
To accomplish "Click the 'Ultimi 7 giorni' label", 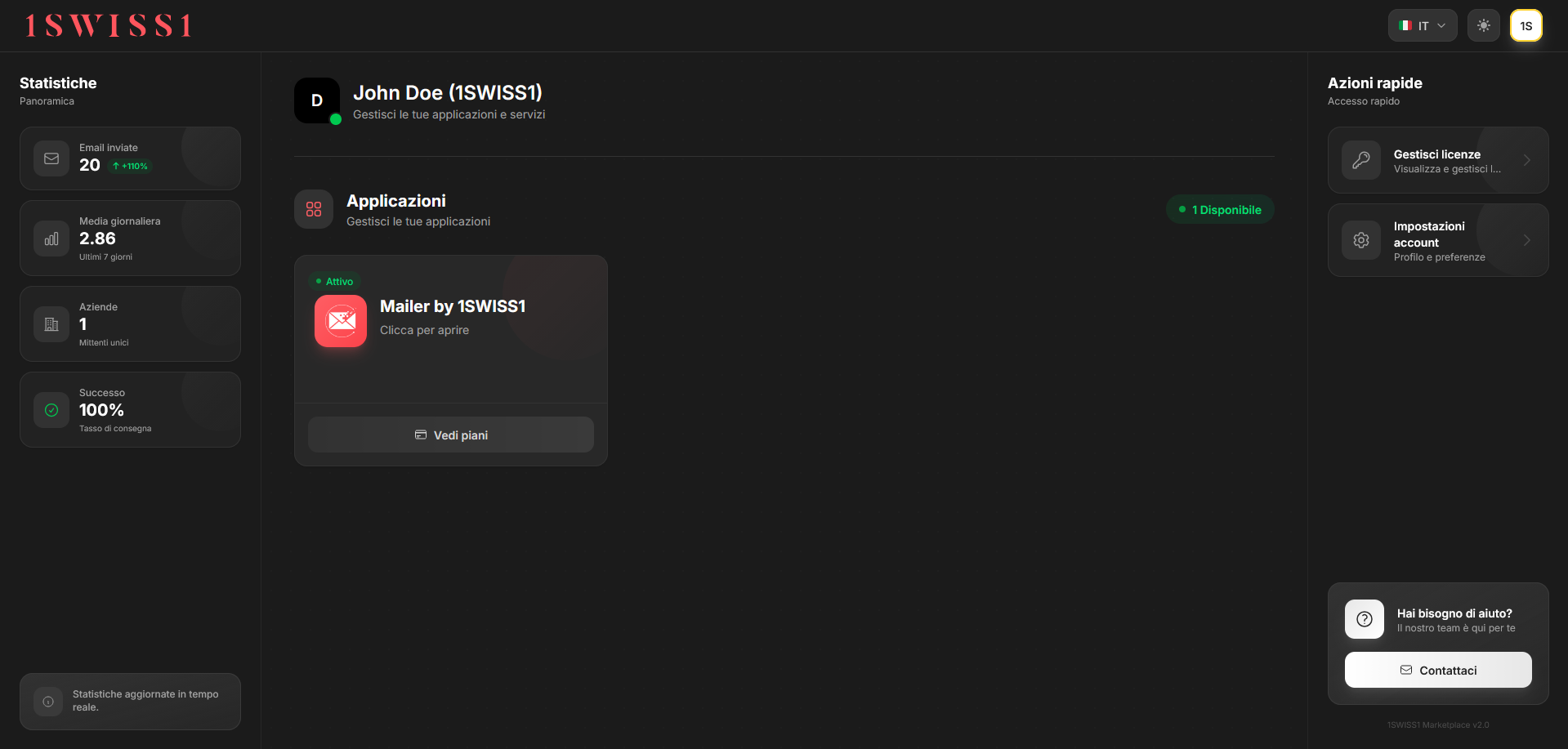I will pyautogui.click(x=105, y=256).
